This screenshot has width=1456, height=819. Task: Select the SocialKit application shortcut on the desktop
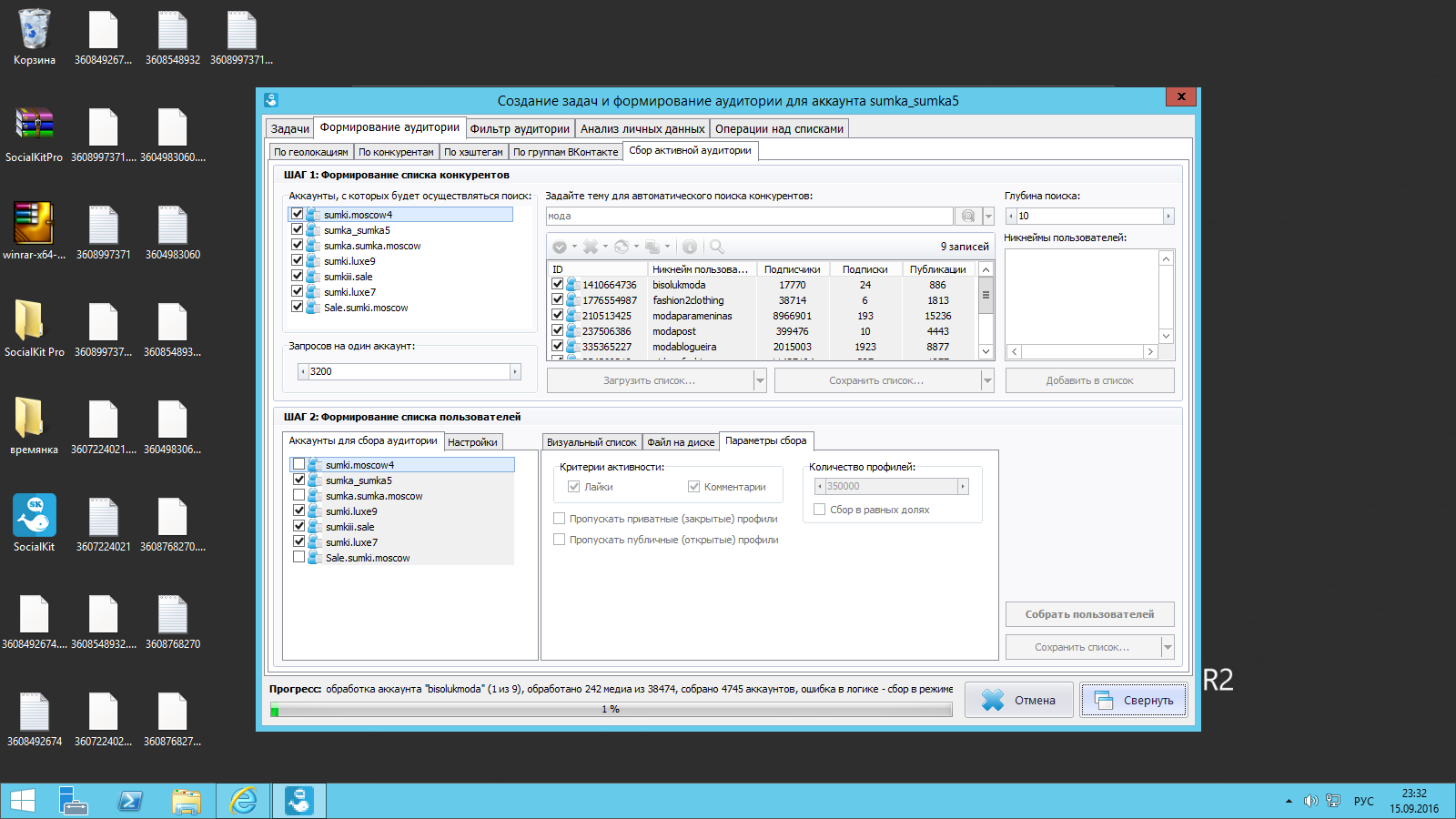tap(35, 523)
